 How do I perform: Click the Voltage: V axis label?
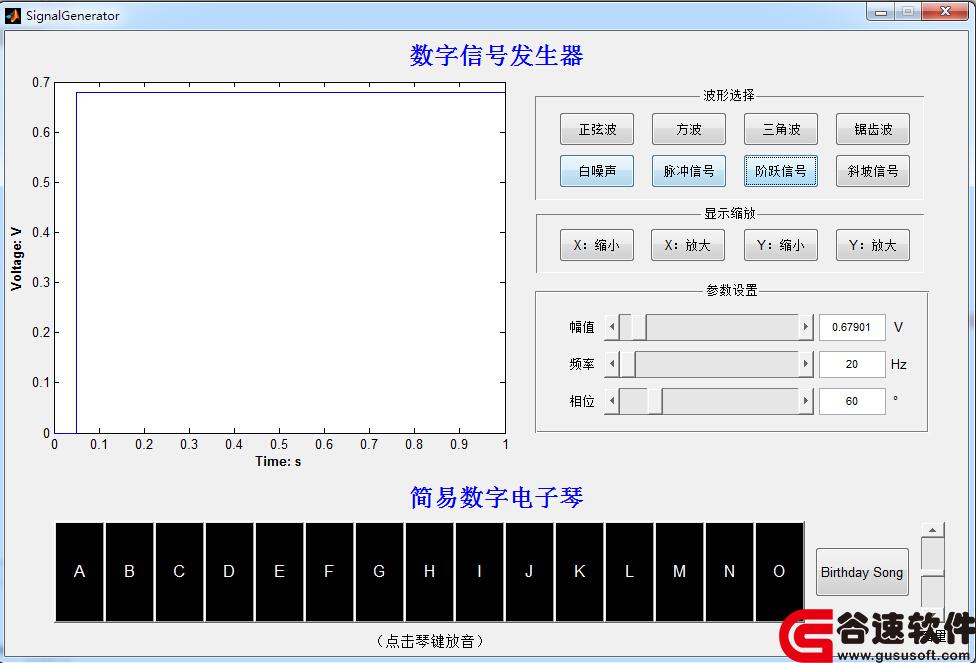click(16, 259)
